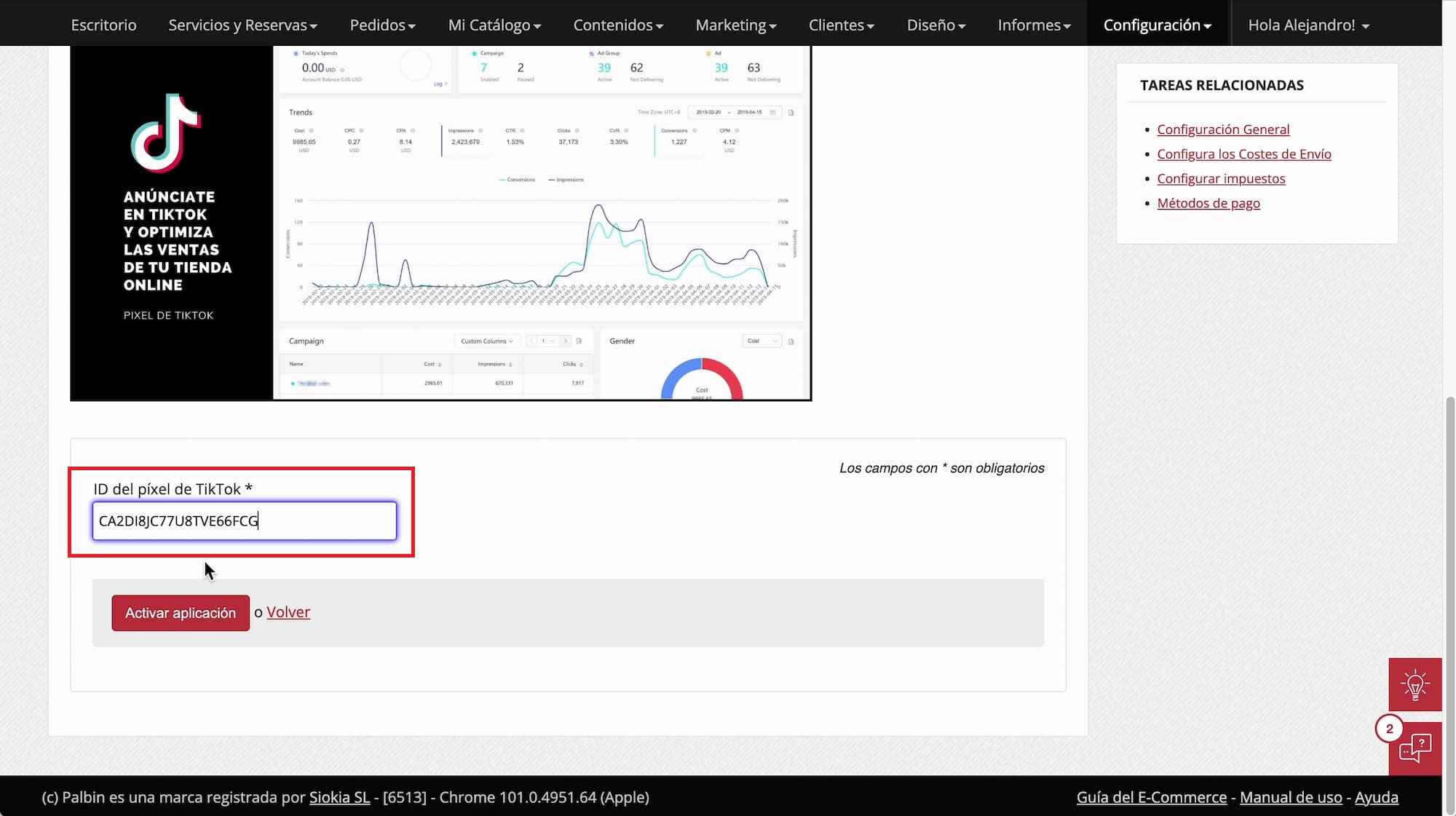This screenshot has height=816, width=1456.
Task: Click the TAREAS RELACIONADAS heading
Action: pos(1222,85)
